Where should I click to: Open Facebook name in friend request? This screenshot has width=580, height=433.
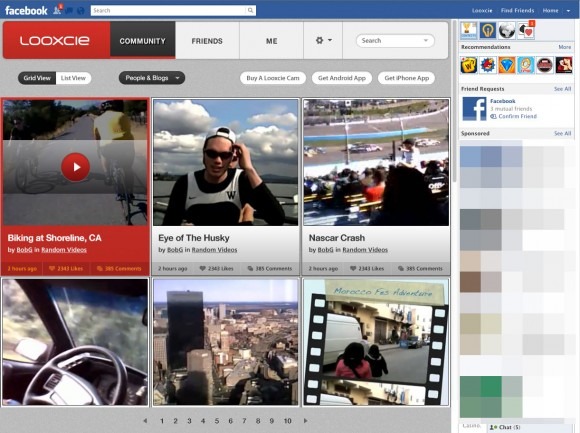503,101
